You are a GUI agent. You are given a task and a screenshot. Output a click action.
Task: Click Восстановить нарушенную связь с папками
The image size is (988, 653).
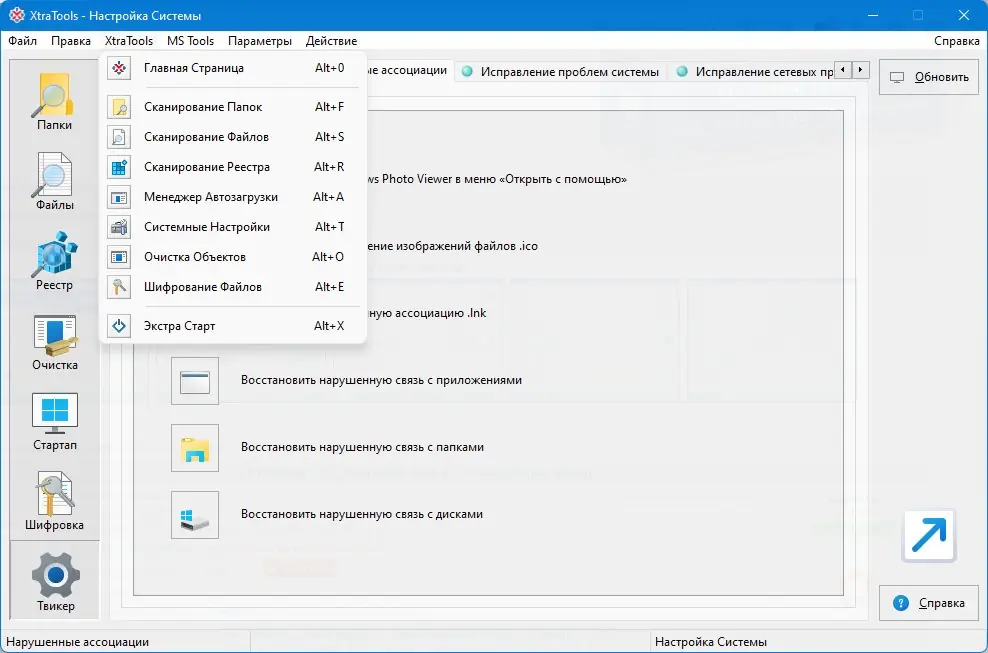pos(362,447)
